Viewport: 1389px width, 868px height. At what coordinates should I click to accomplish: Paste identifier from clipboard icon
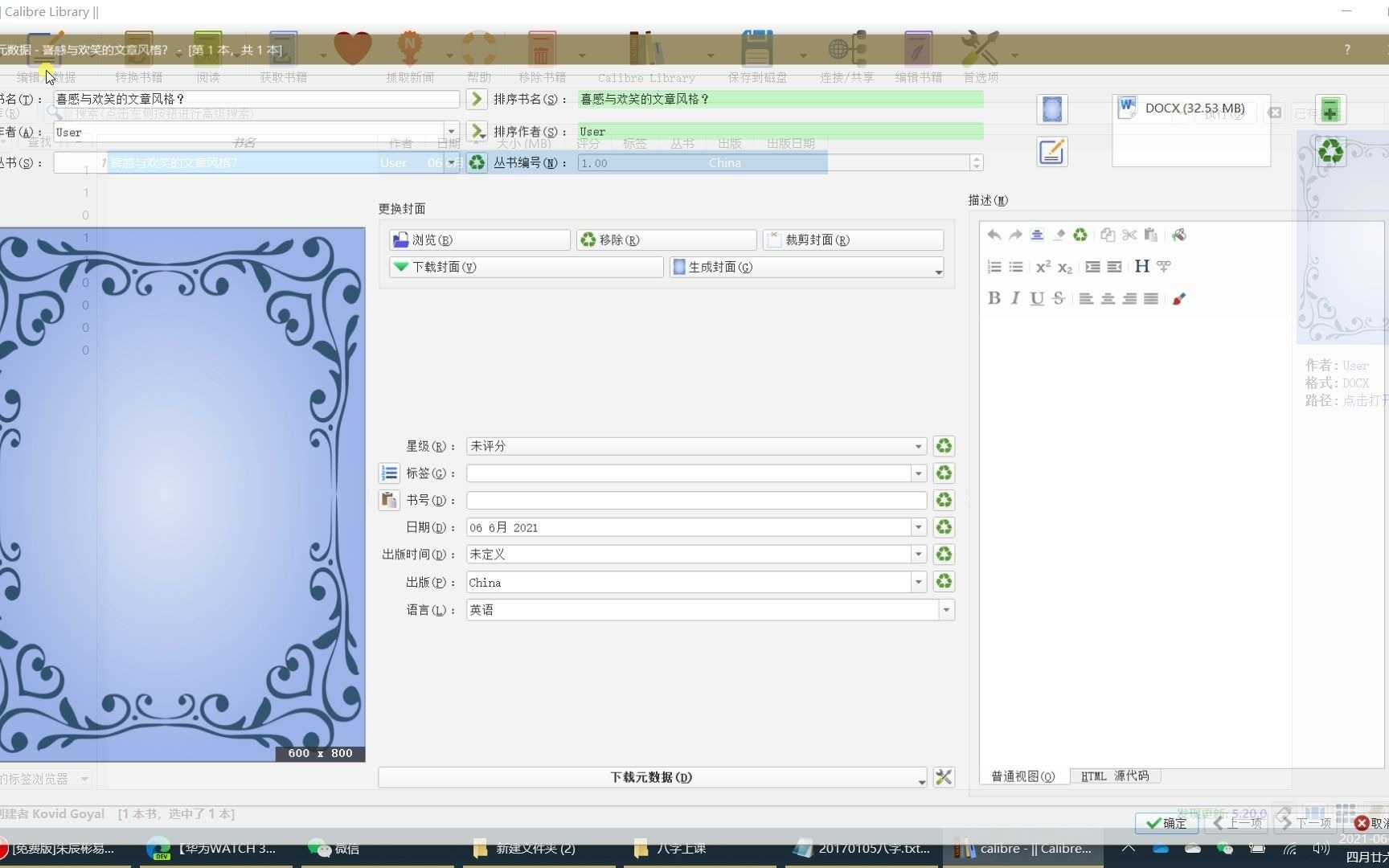[x=389, y=500]
